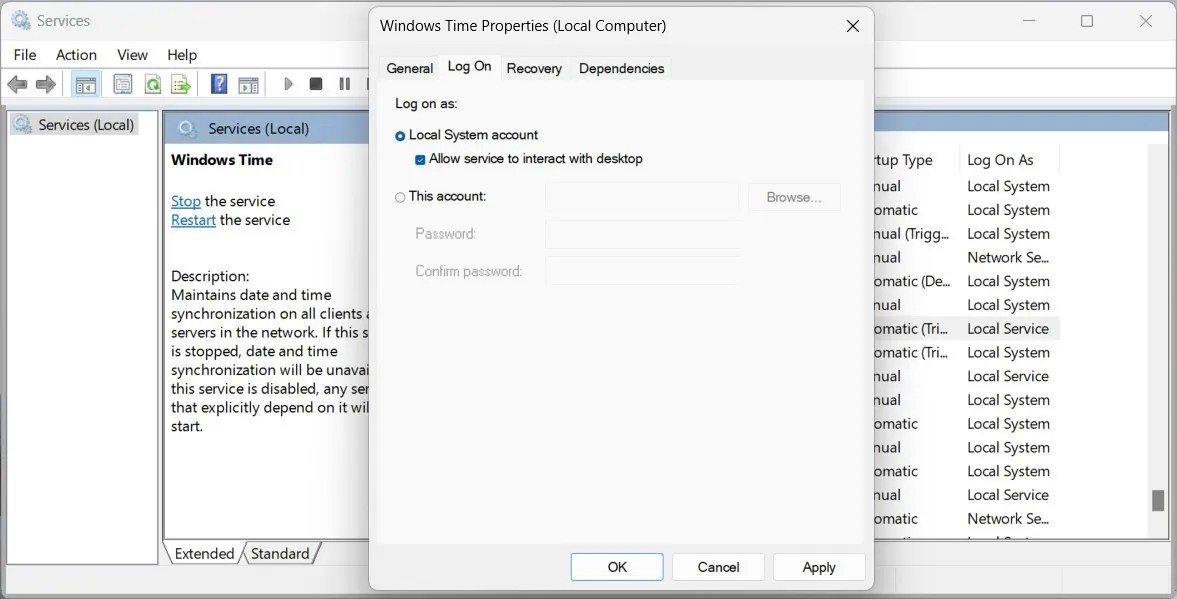
Task: Click the Help icon in the toolbar
Action: [218, 83]
